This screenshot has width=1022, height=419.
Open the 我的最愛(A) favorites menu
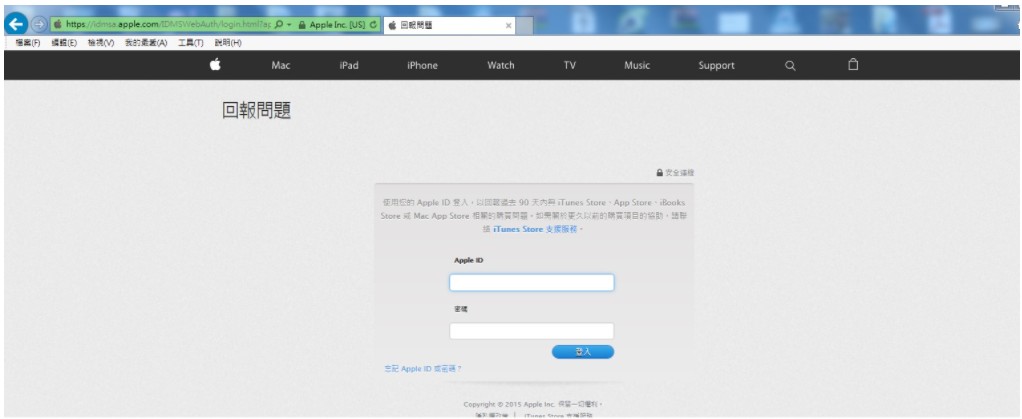pos(146,41)
